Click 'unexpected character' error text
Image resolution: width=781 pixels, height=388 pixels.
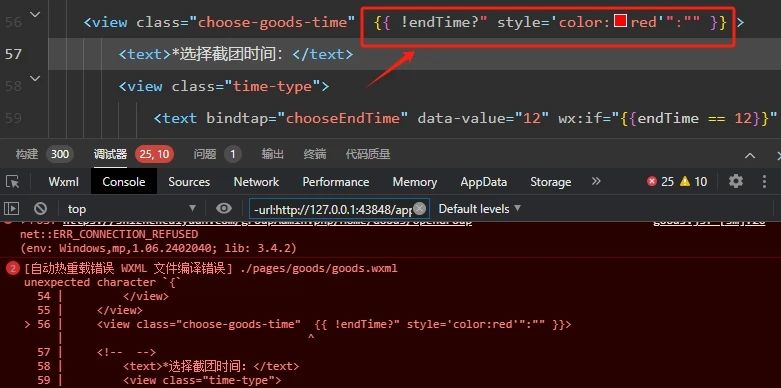pyautogui.click(x=102, y=282)
